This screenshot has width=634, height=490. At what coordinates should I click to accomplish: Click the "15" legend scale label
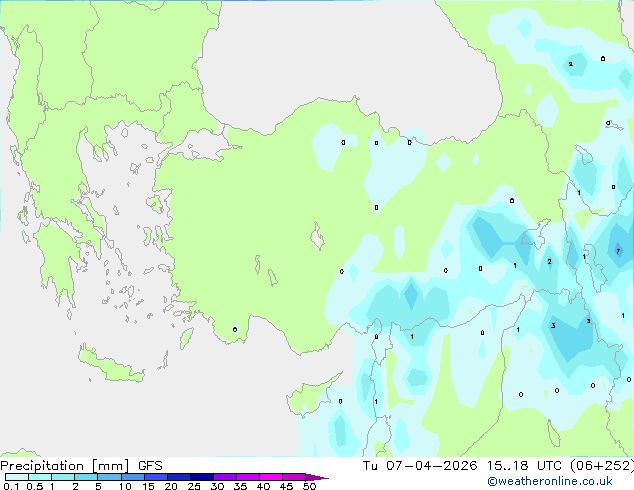coord(148,486)
